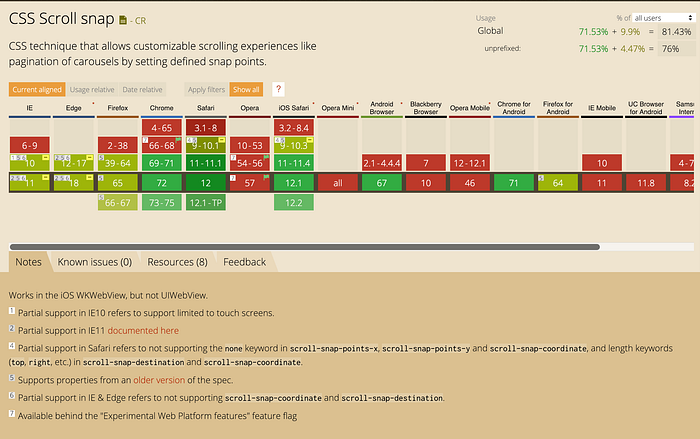Move the horizontal table scrollbar thumb
Viewport: 700px width, 439px height.
click(x=304, y=247)
